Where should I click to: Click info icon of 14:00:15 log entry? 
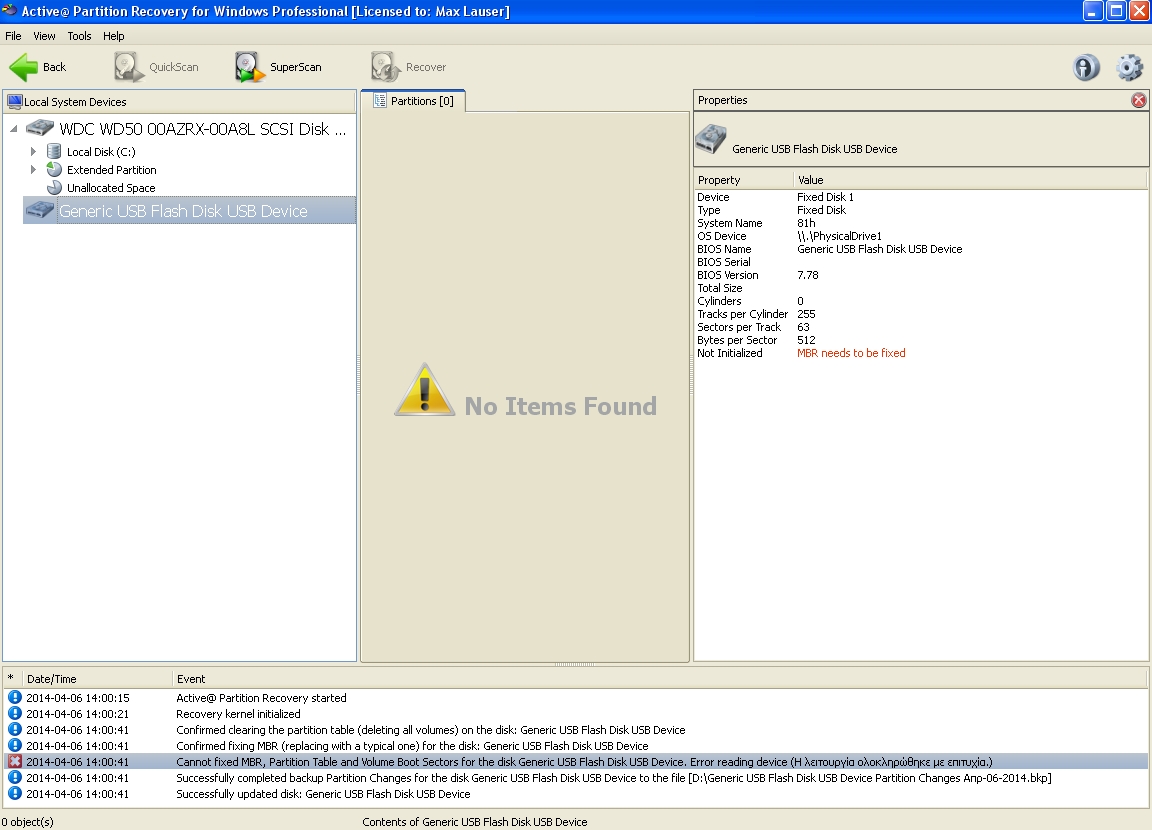(15, 698)
